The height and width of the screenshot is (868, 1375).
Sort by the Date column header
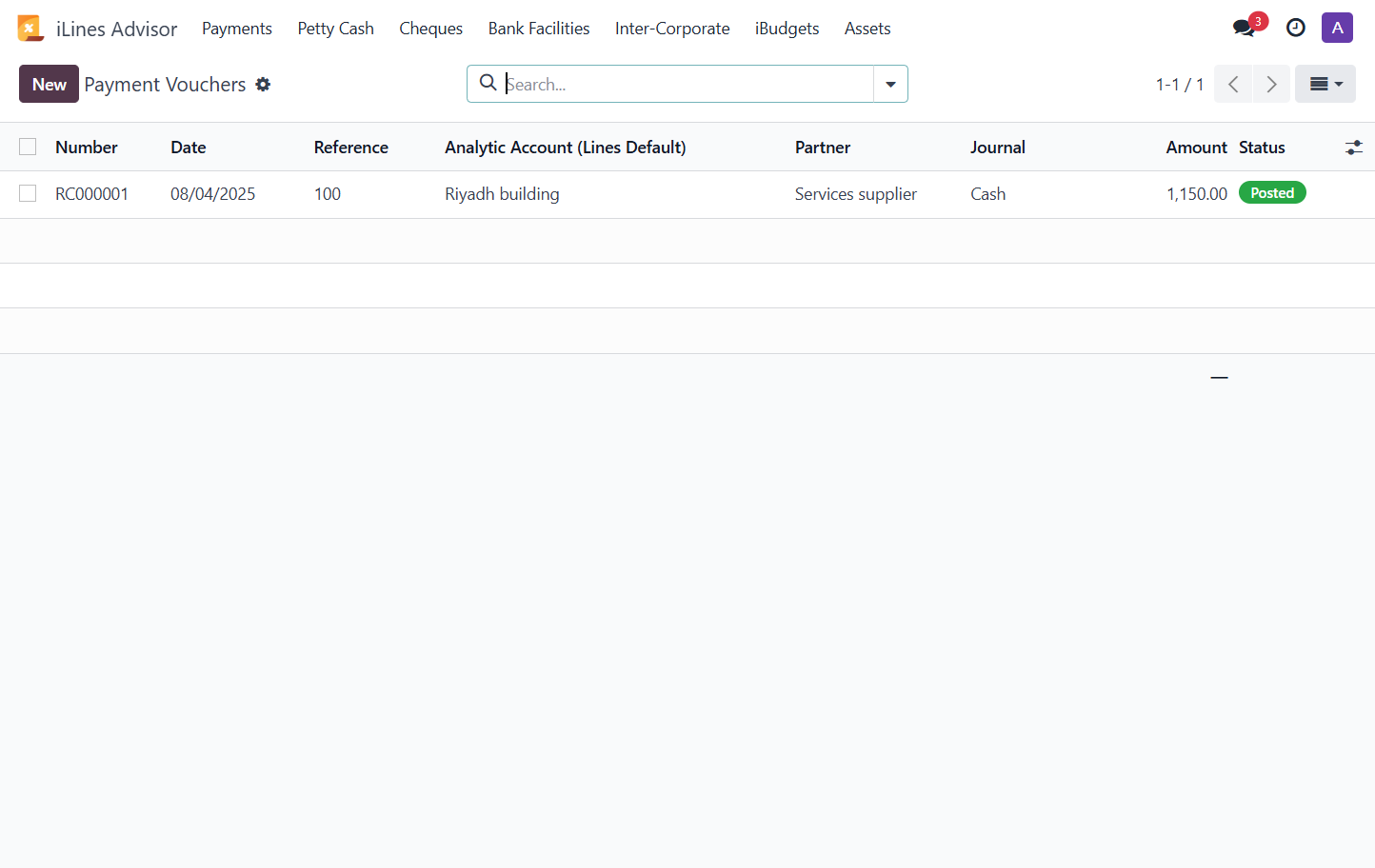189,147
